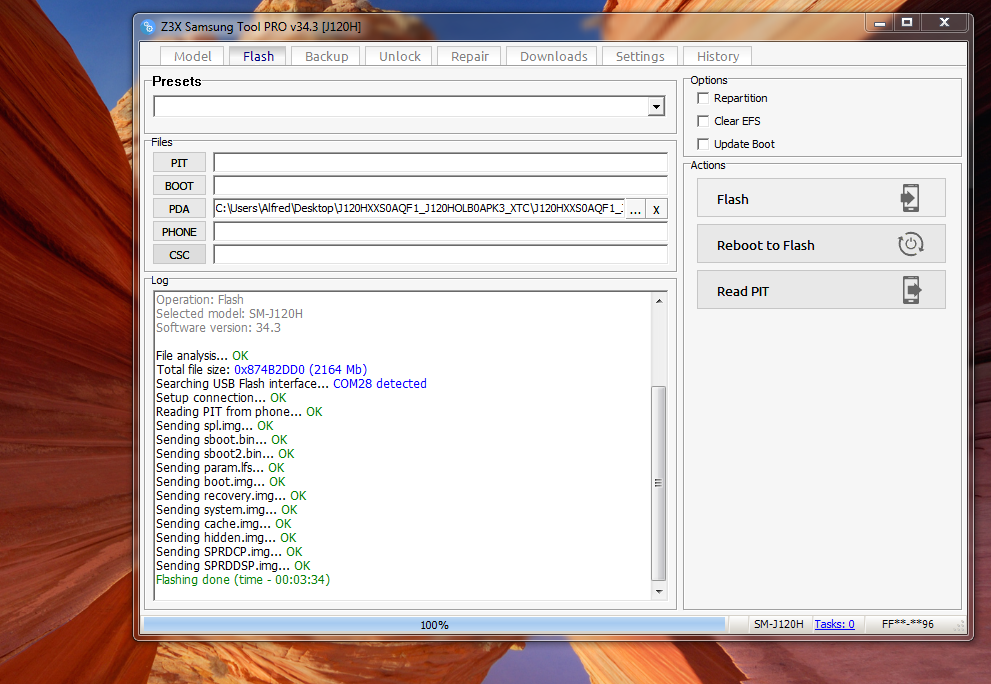Image resolution: width=991 pixels, height=684 pixels.
Task: Go to the Unlock tab
Action: [x=399, y=56]
